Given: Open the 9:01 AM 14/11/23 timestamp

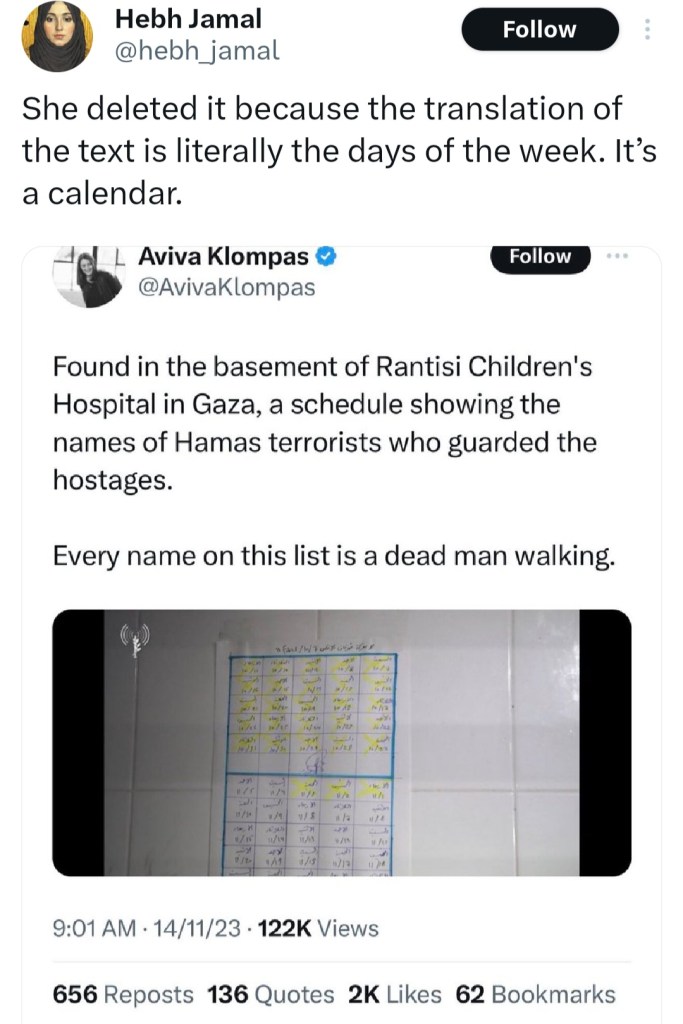Looking at the screenshot, I should 146,929.
